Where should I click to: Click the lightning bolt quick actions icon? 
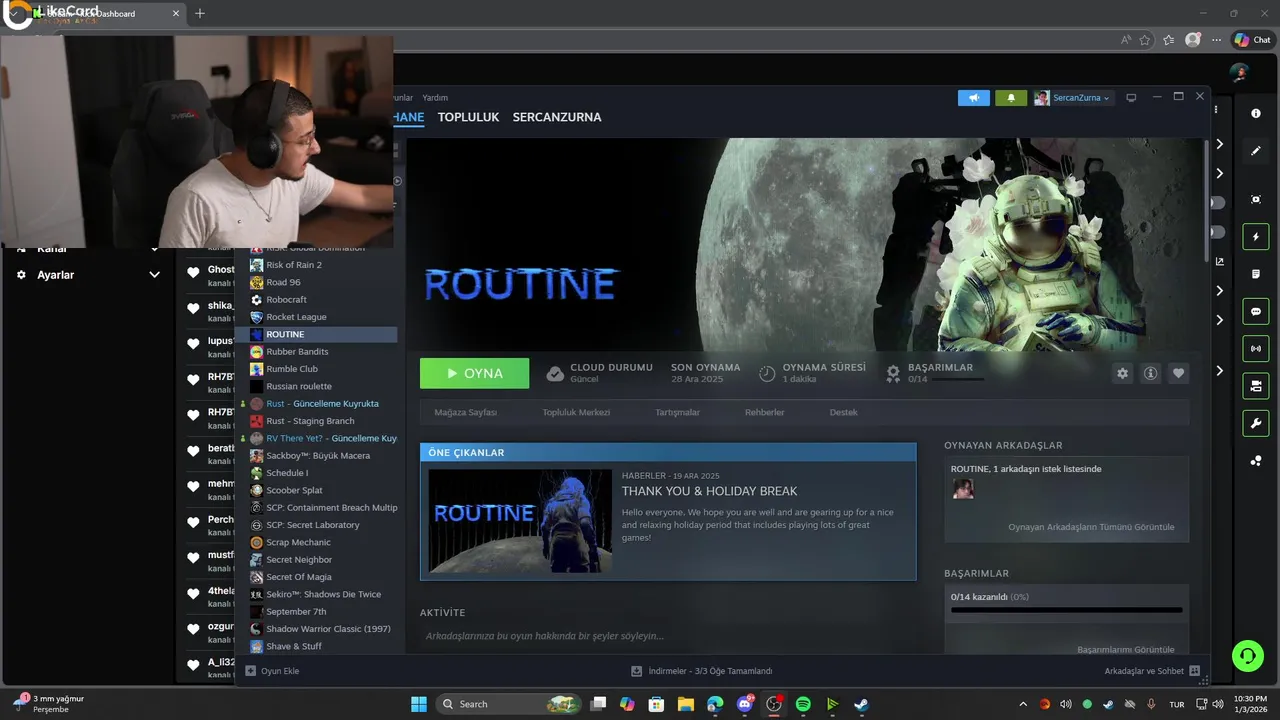coord(1256,237)
